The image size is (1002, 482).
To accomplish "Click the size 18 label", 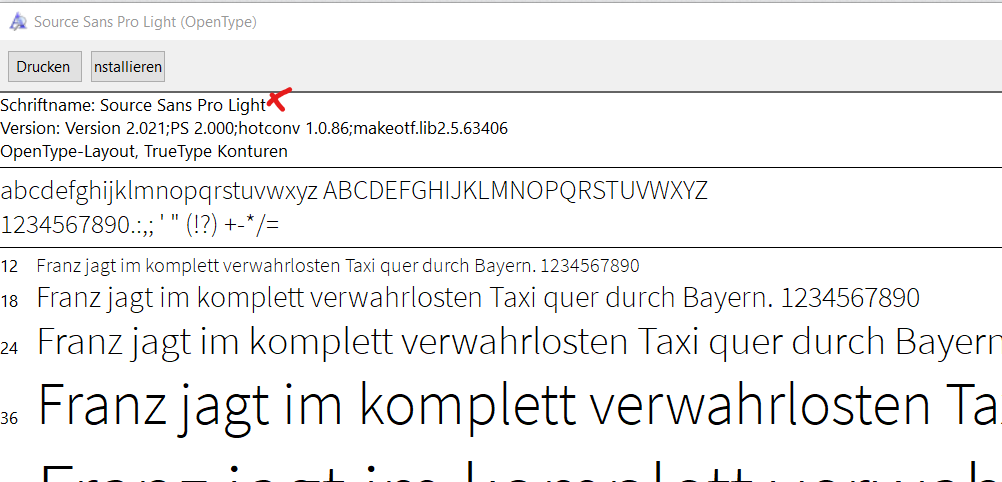I will pos(9,300).
